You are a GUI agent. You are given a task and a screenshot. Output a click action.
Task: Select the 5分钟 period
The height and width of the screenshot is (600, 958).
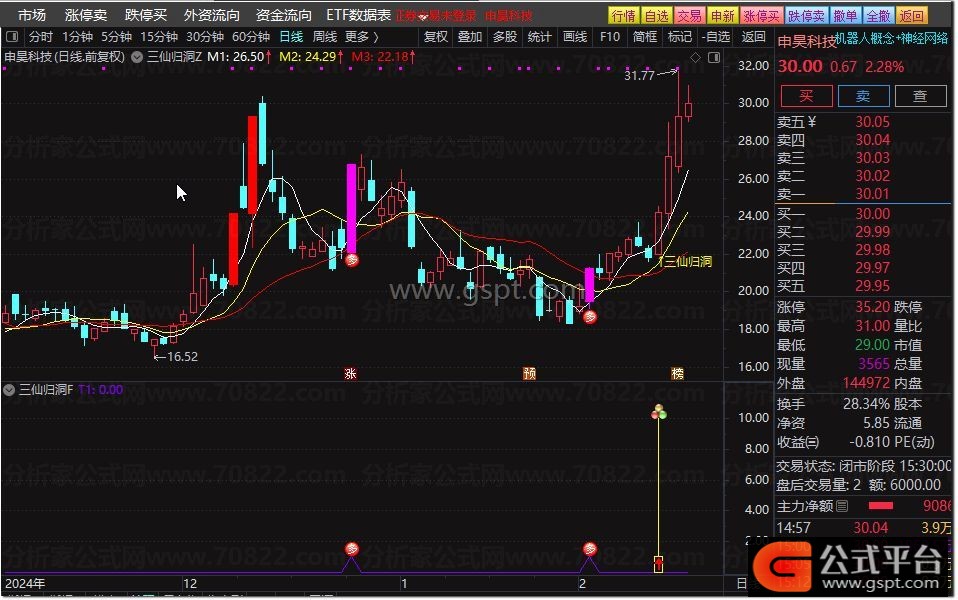(x=117, y=37)
